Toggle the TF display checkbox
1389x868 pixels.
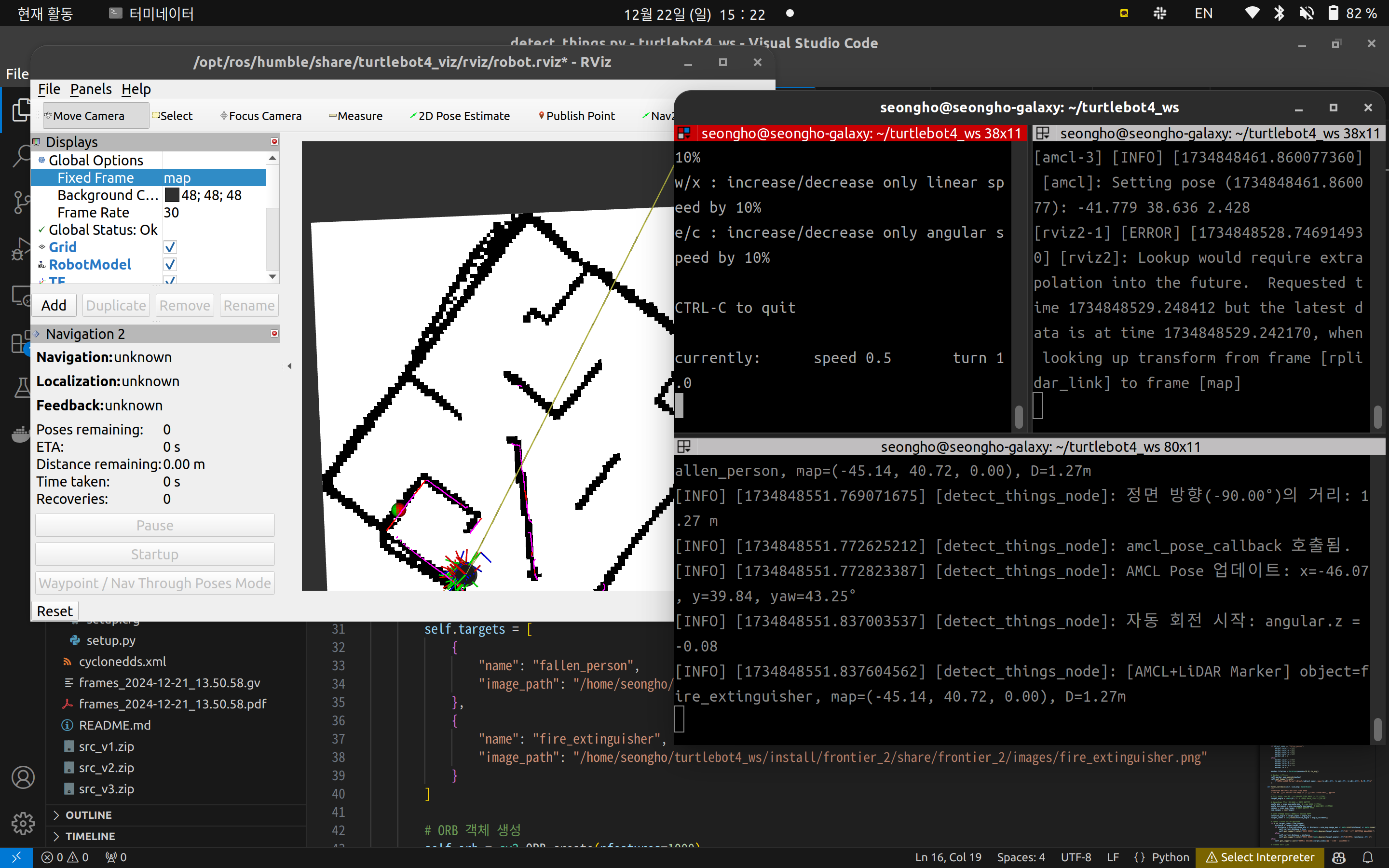170,280
